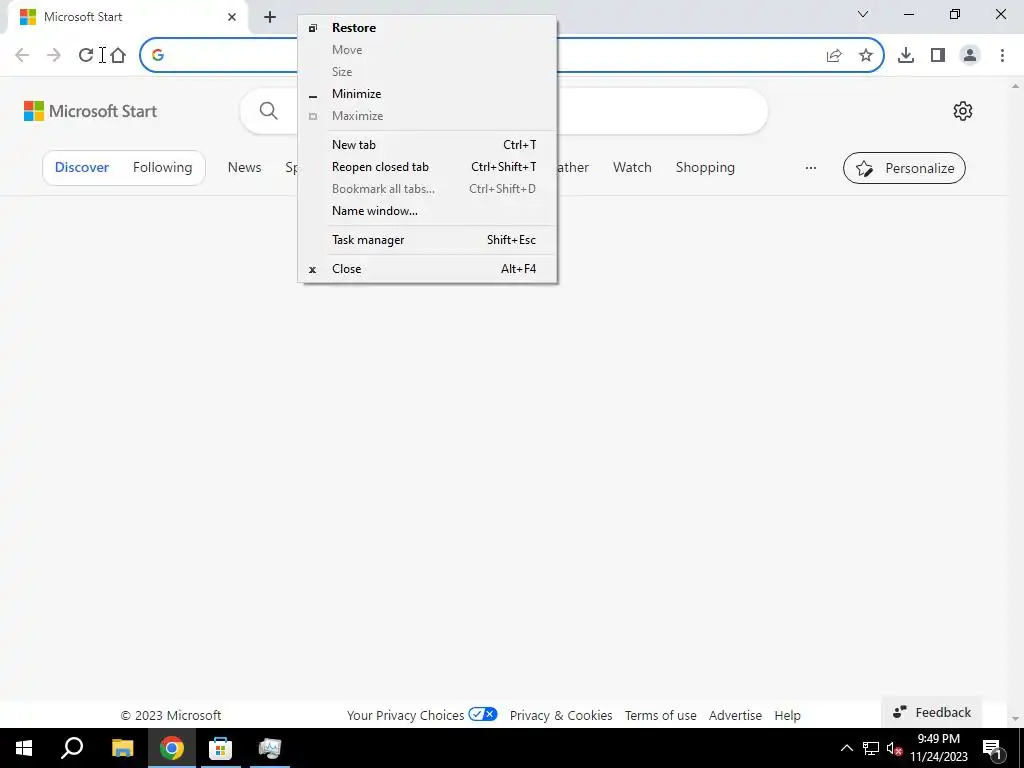
Task: Open the clock showing 9:49 PM
Action: coord(938,748)
